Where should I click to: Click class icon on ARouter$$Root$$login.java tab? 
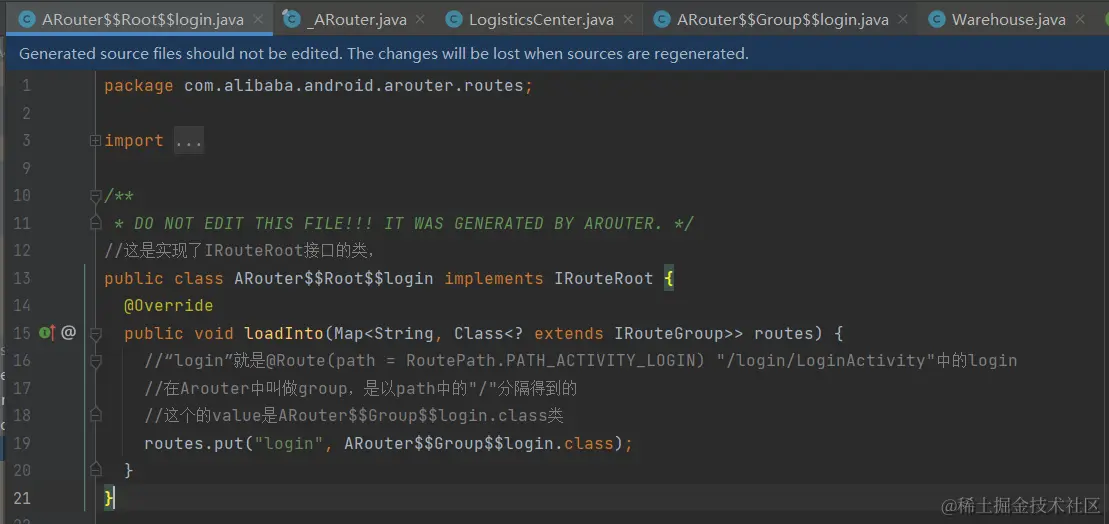click(27, 20)
